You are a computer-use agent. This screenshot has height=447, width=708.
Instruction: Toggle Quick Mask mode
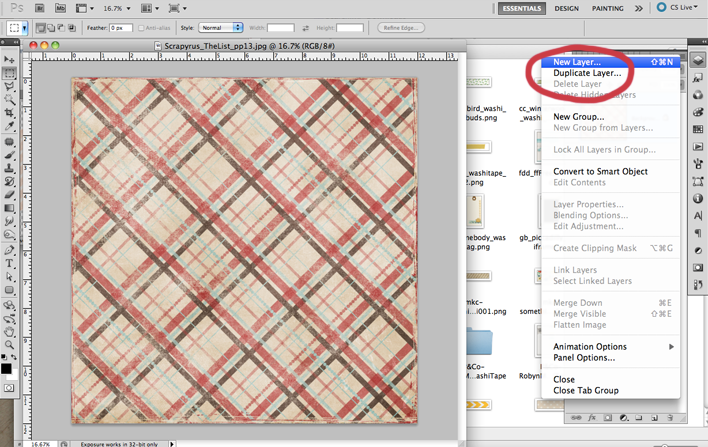pos(9,388)
